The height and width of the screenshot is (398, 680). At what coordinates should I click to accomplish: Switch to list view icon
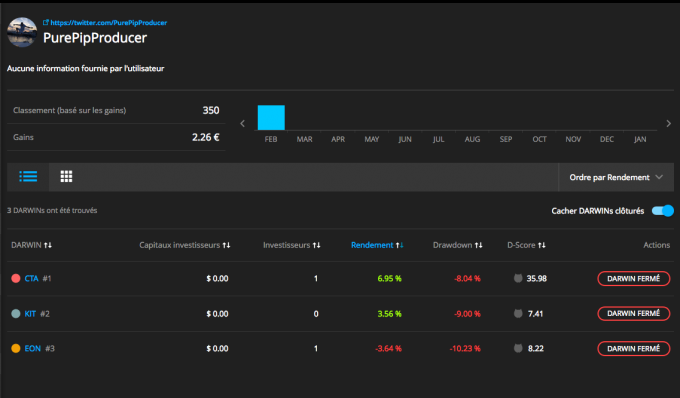(28, 176)
